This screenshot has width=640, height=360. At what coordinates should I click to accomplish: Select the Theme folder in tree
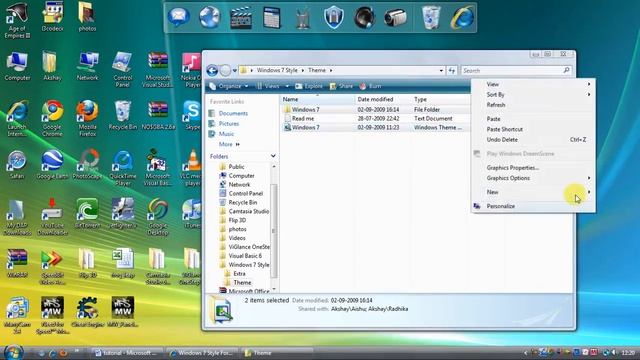[242, 282]
